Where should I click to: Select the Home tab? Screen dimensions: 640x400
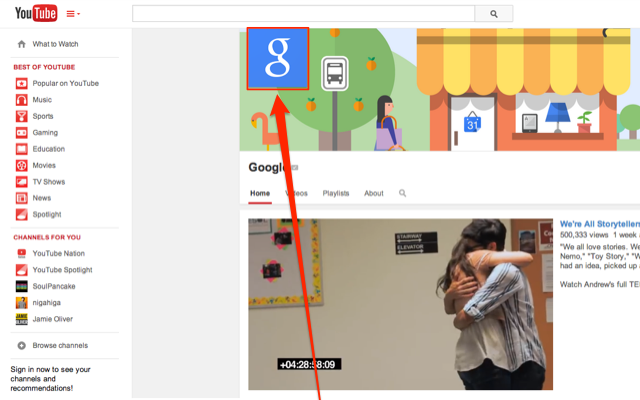coord(260,193)
